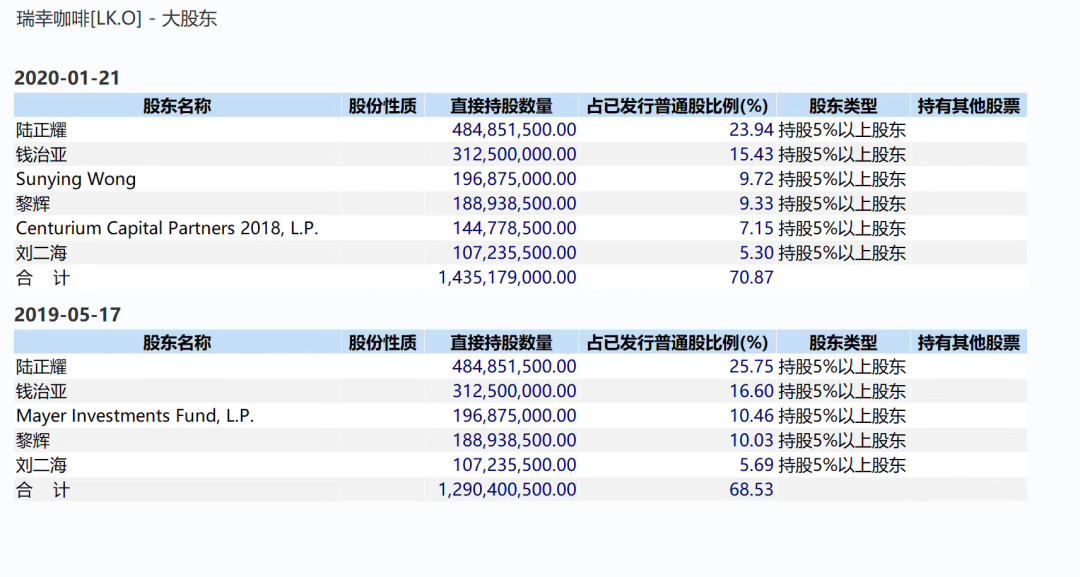
Task: Select the date heading 2020-01-21
Action: click(67, 78)
